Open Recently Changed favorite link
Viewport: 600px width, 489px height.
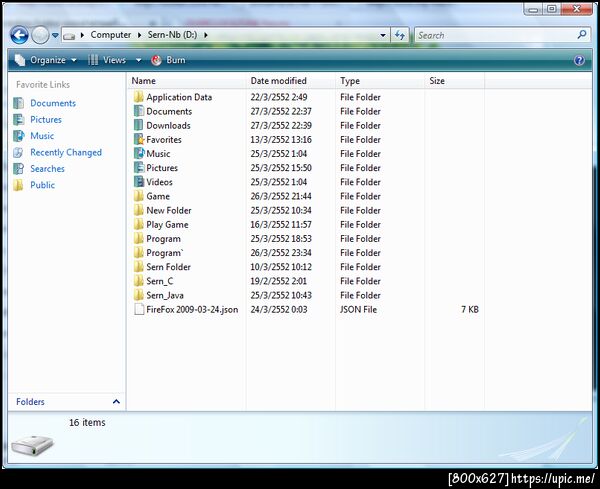pos(66,152)
